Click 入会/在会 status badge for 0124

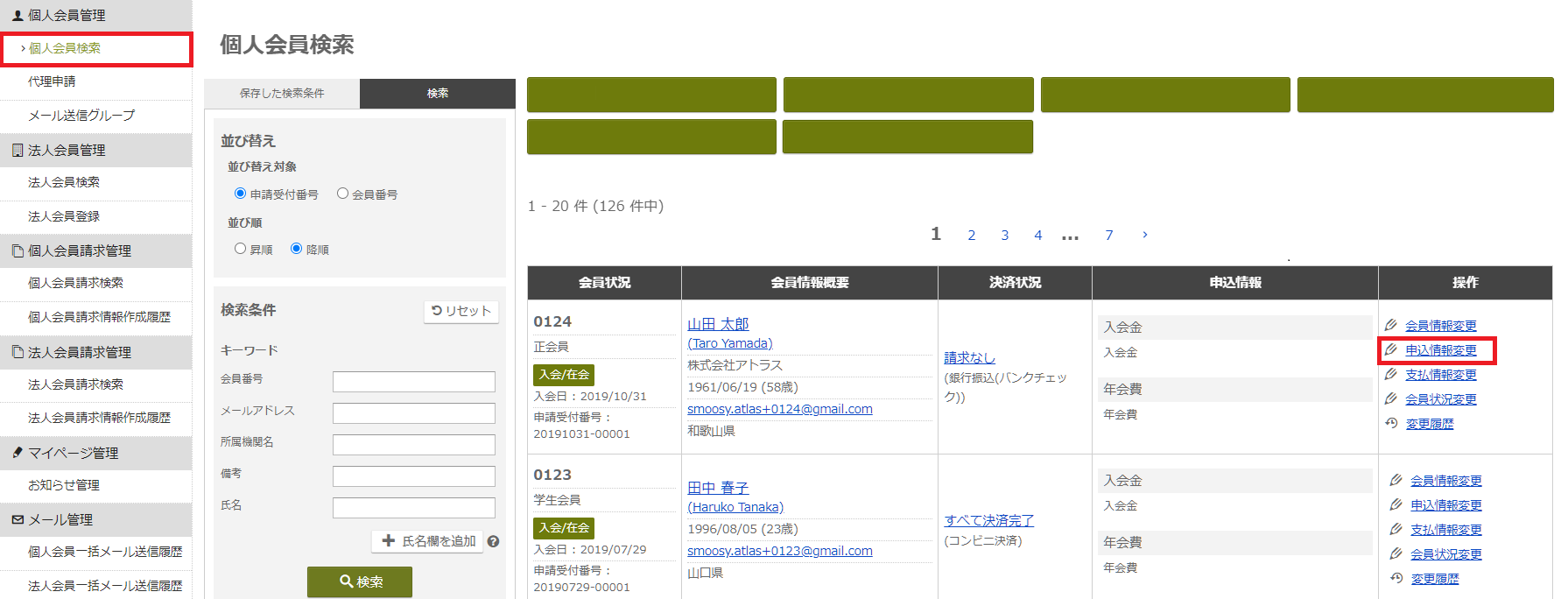coord(564,375)
